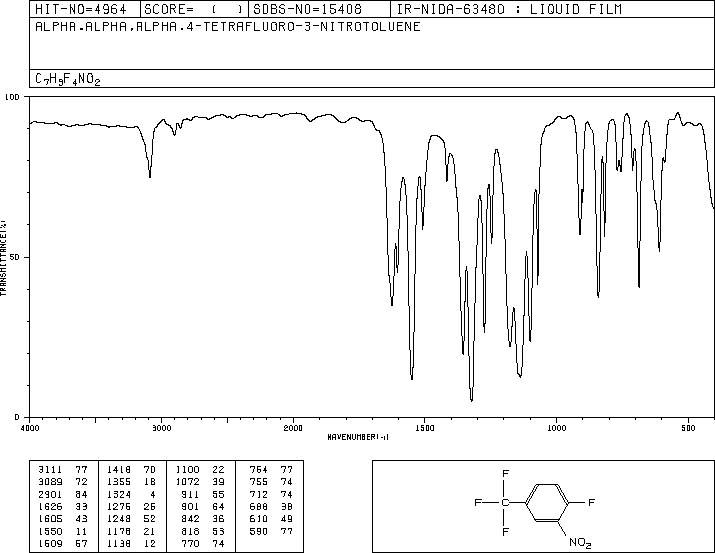Click the IR-NIDA-63480 LIQUID FILM label

(509, 9)
